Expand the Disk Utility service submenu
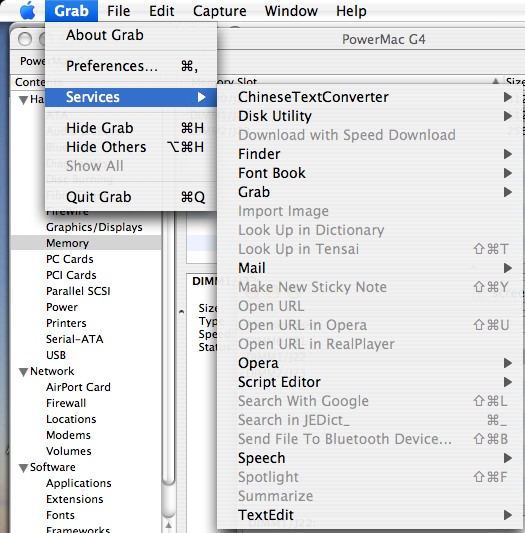525x533 pixels. 370,116
